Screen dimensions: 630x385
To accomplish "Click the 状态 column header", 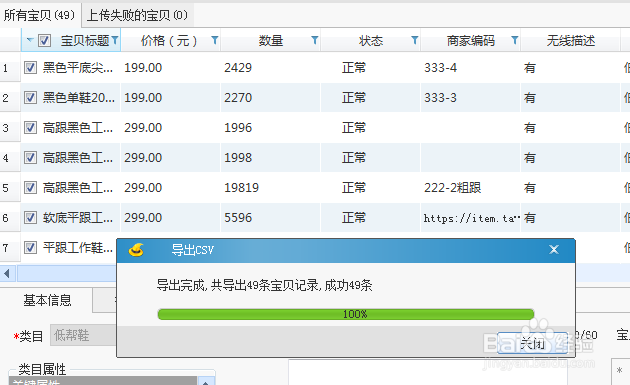I will 370,40.
